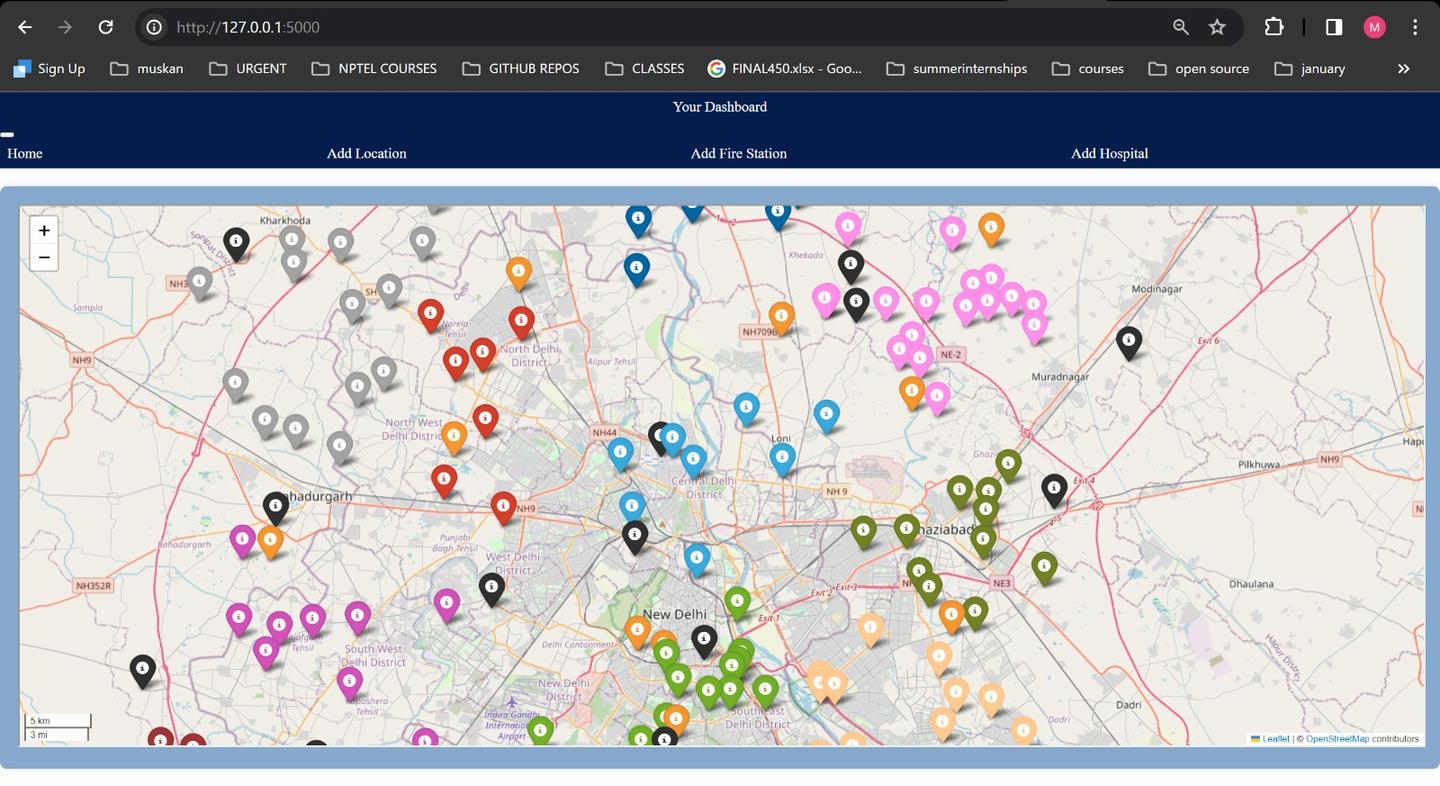Viewport: 1440px width, 786px height.
Task: Reload the current page
Action: pyautogui.click(x=105, y=27)
